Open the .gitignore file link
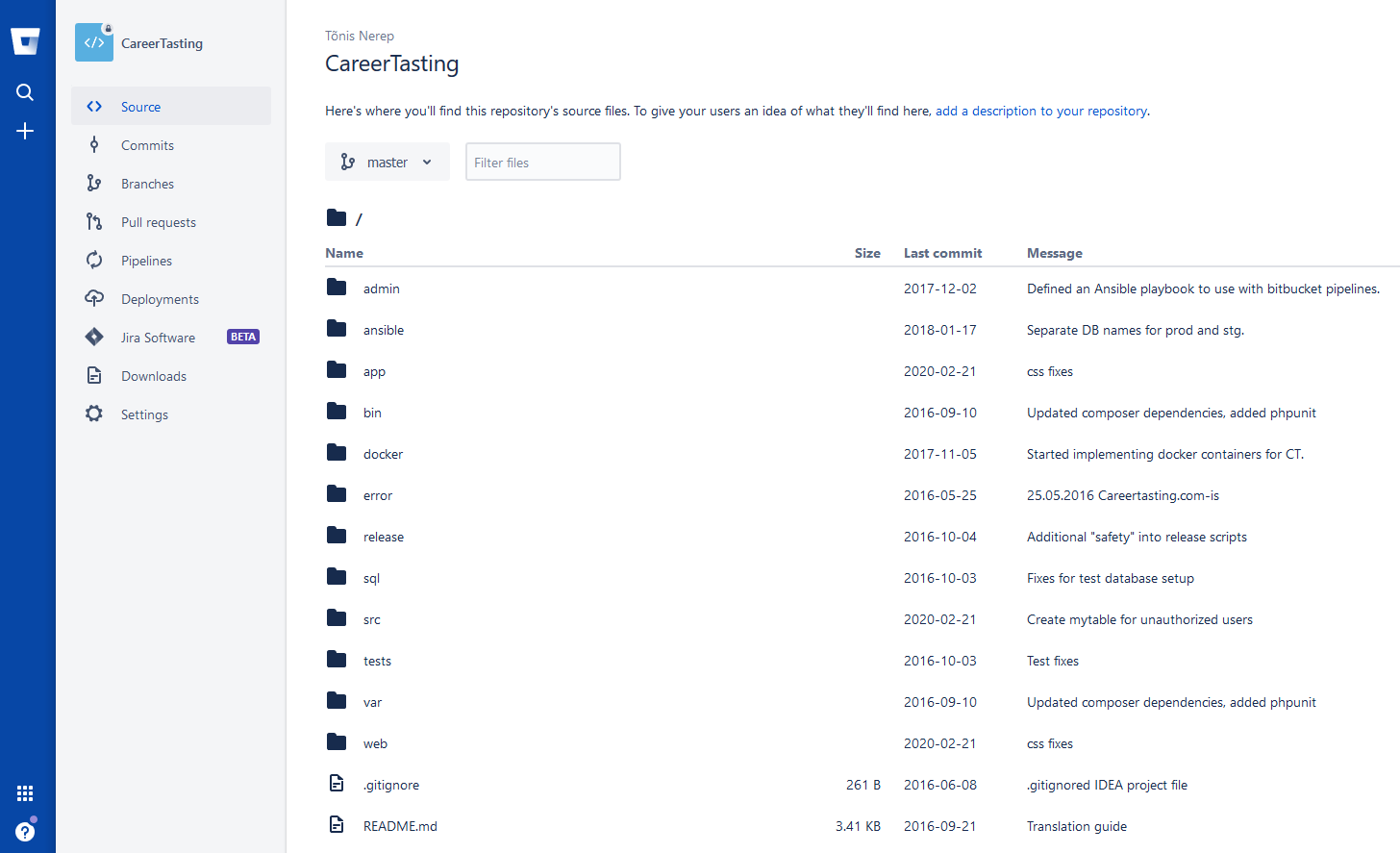 click(x=391, y=785)
